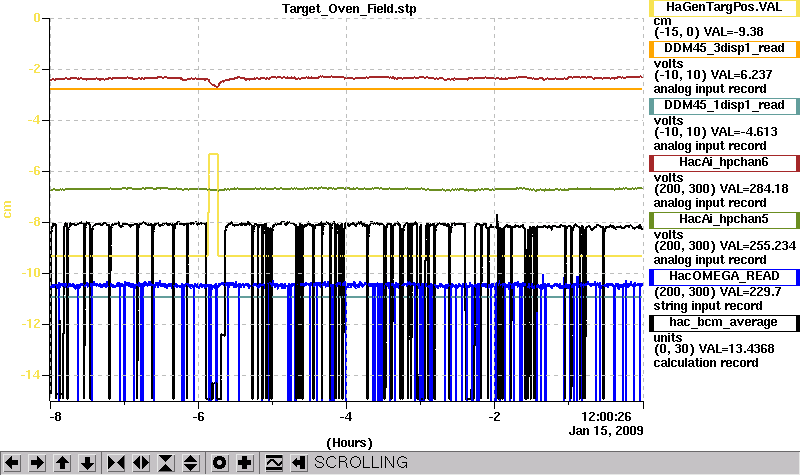Viewport: 800px width, 475px height.
Task: Click the auto-scale circle icon
Action: pyautogui.click(x=220, y=463)
